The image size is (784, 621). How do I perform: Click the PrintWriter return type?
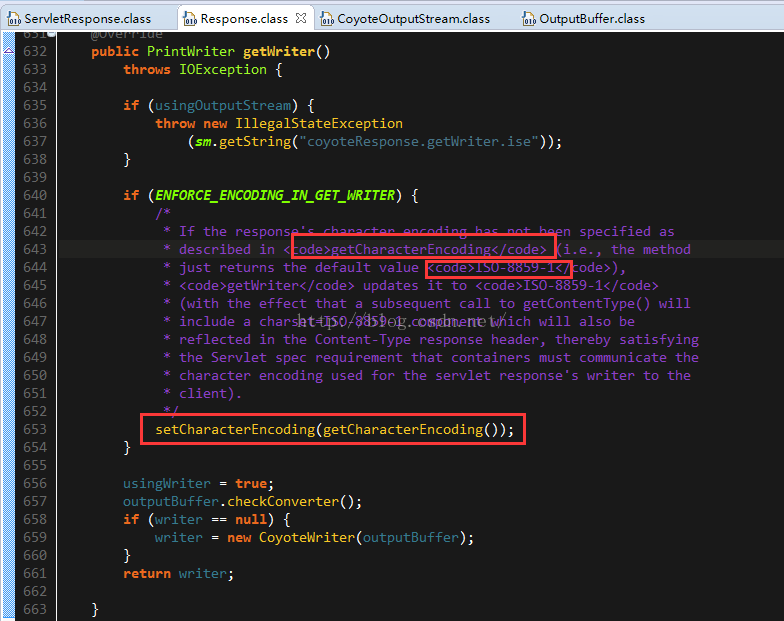click(190, 52)
